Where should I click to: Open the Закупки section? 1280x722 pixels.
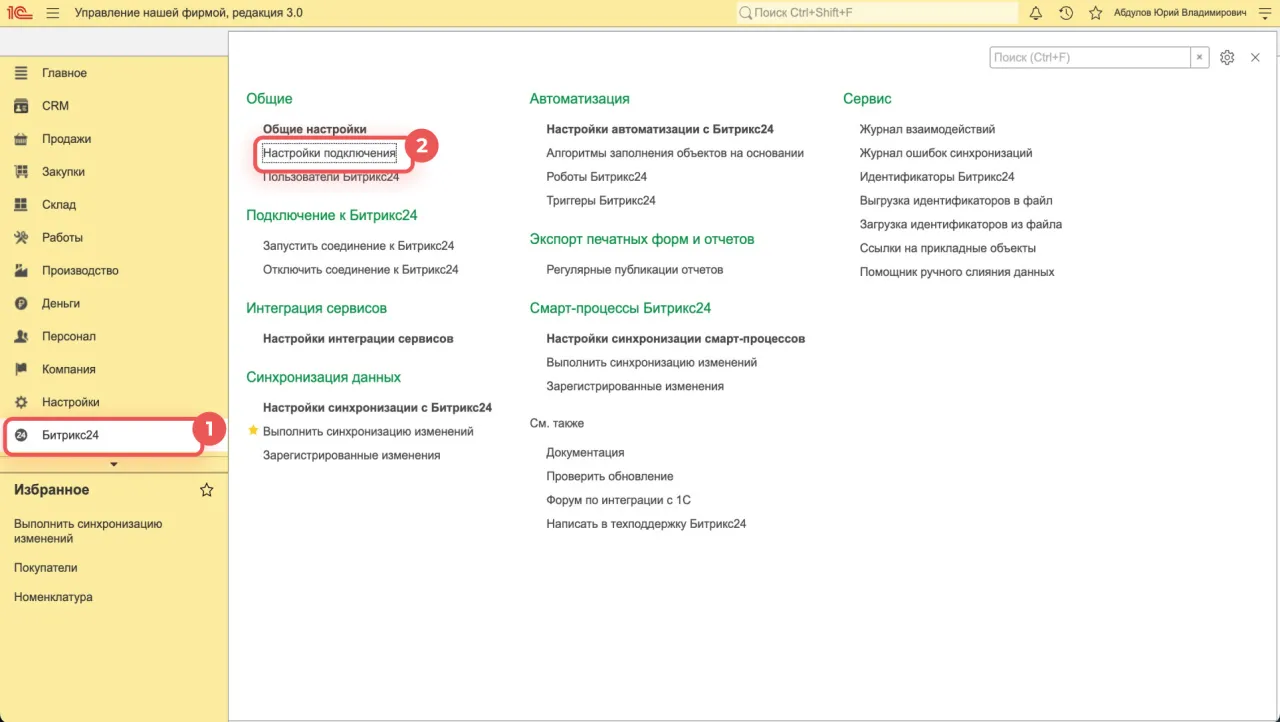click(x=63, y=172)
